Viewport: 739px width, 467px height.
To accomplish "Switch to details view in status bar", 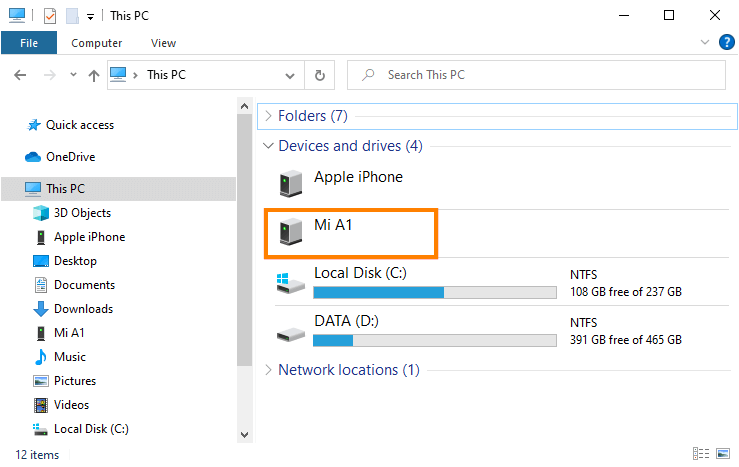I will [x=701, y=454].
